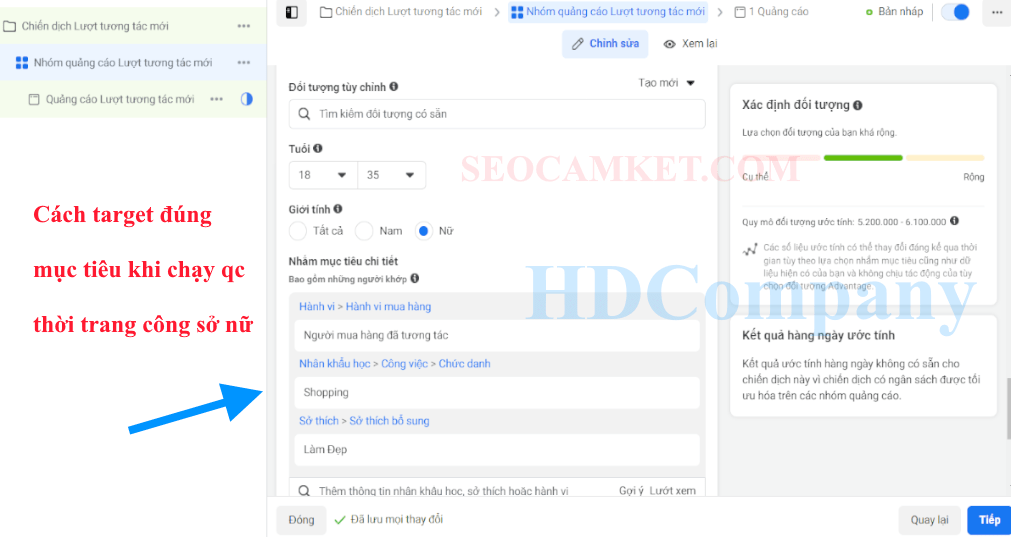Click Sở thích bổ sung category link
Image resolution: width=1011 pixels, height=537 pixels.
(389, 421)
